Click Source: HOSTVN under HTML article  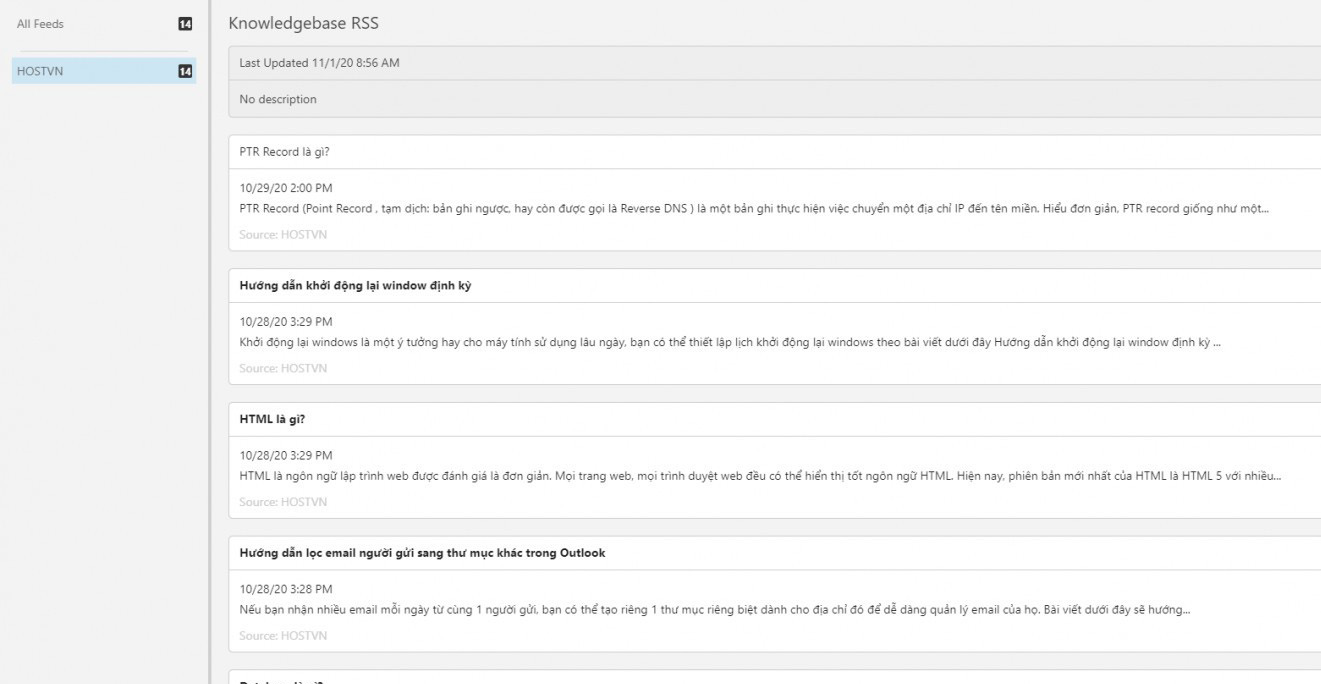click(283, 502)
